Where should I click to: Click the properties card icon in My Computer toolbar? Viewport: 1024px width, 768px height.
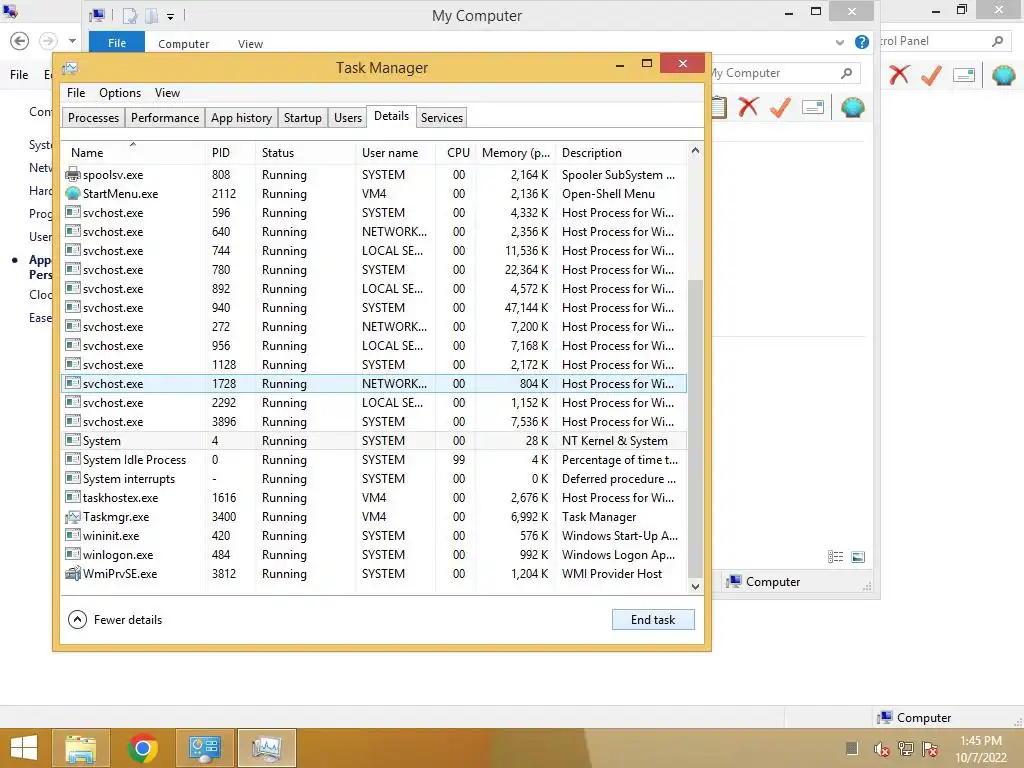pos(813,107)
